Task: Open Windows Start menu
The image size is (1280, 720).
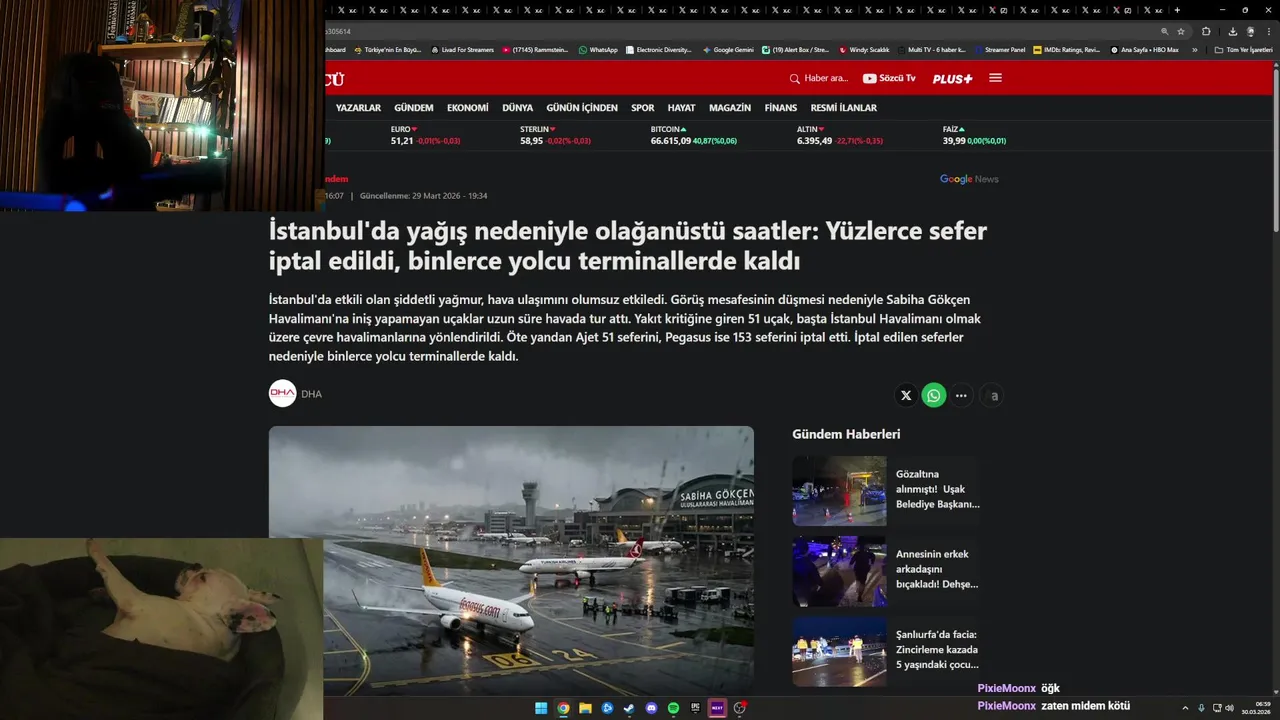Action: [x=541, y=708]
